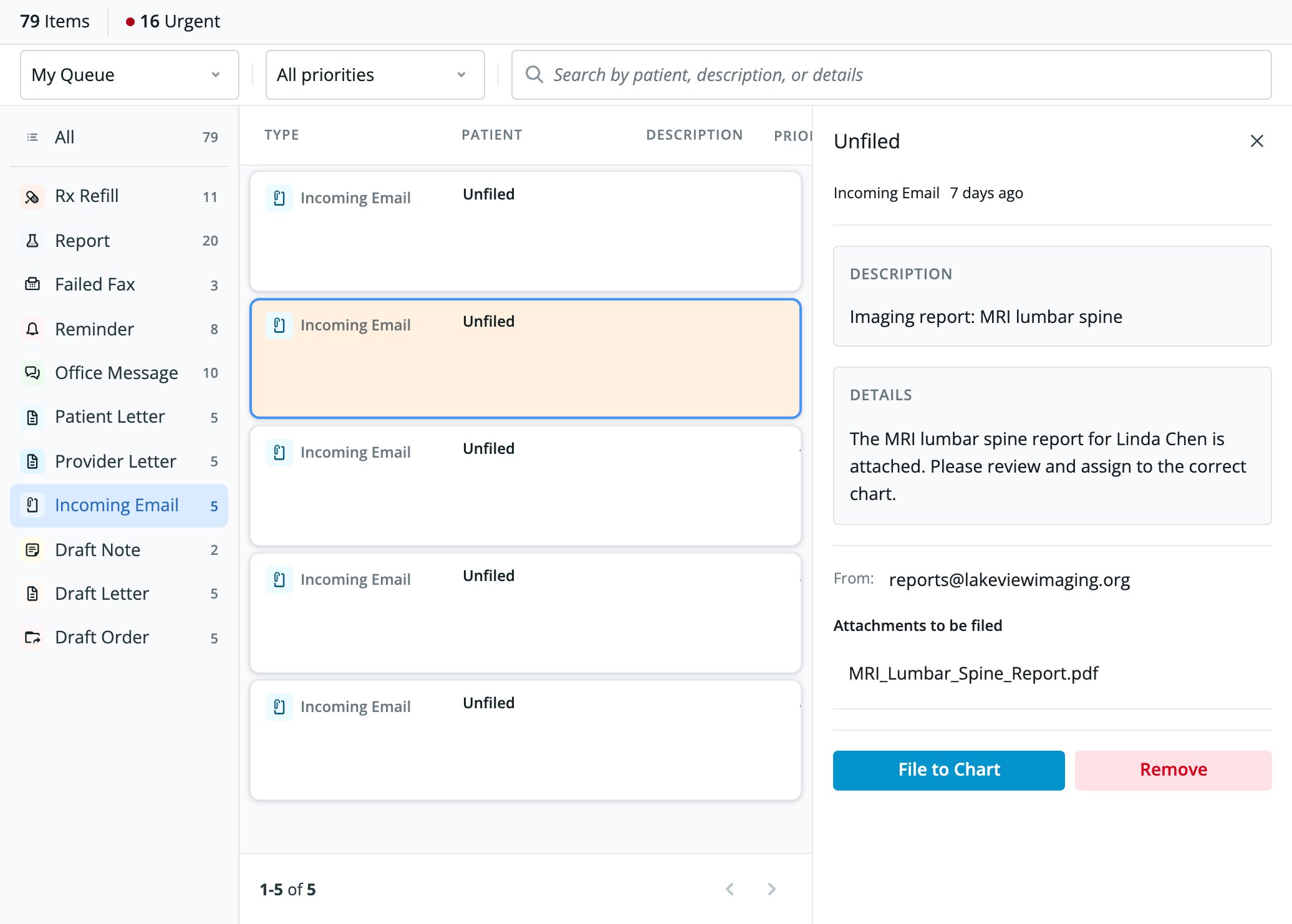Screen dimensions: 1292x924
Task: Select the third Incoming Email Unfiled row
Action: click(526, 486)
